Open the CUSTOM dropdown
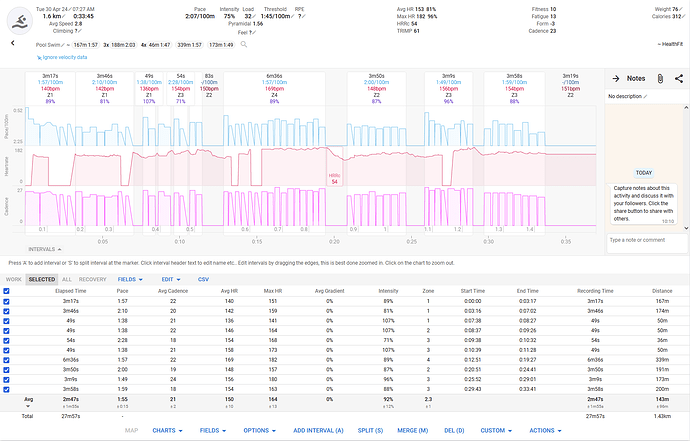This screenshot has height=441, width=690. click(x=496, y=430)
